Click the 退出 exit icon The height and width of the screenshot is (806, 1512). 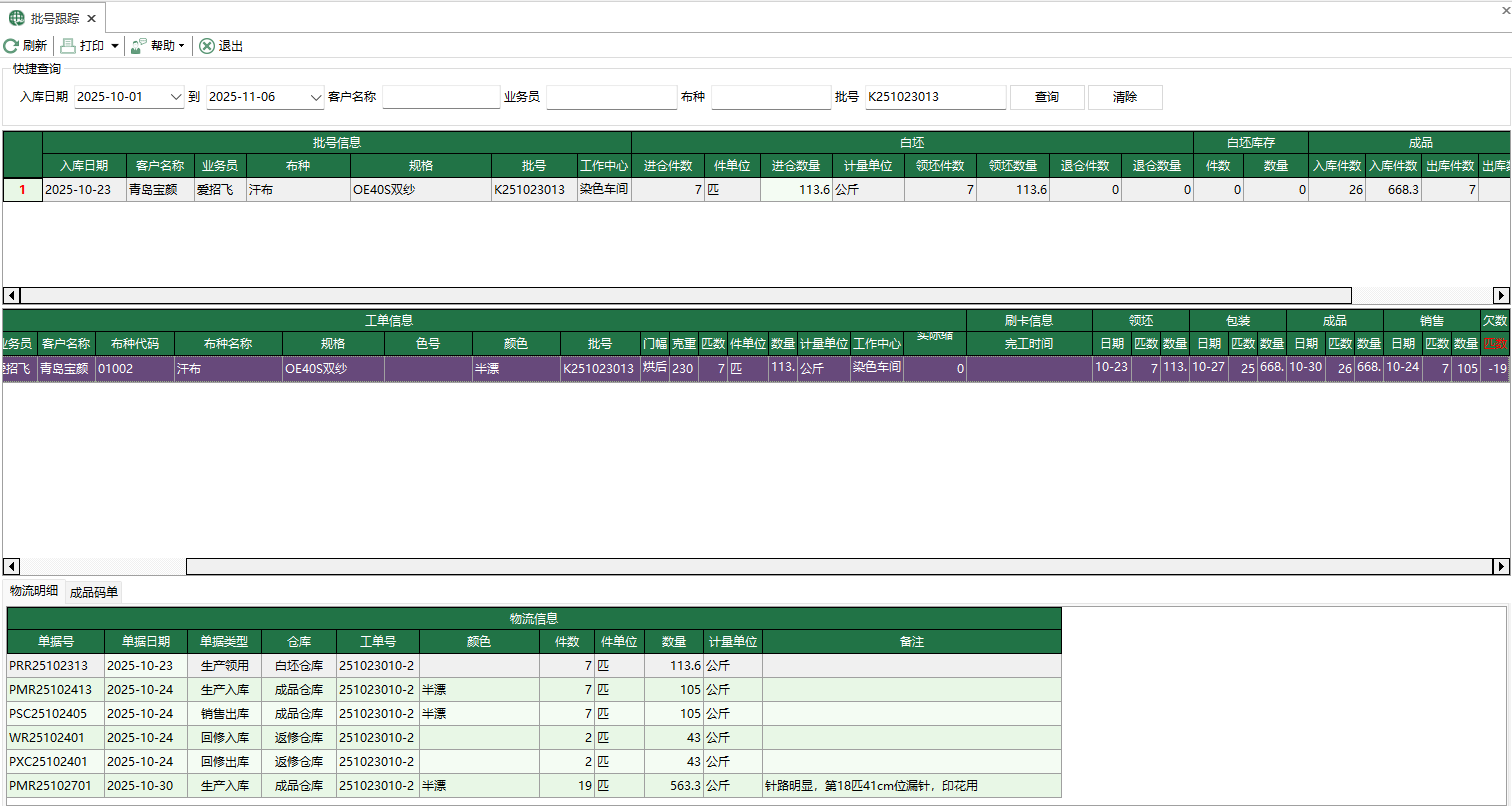pos(207,46)
